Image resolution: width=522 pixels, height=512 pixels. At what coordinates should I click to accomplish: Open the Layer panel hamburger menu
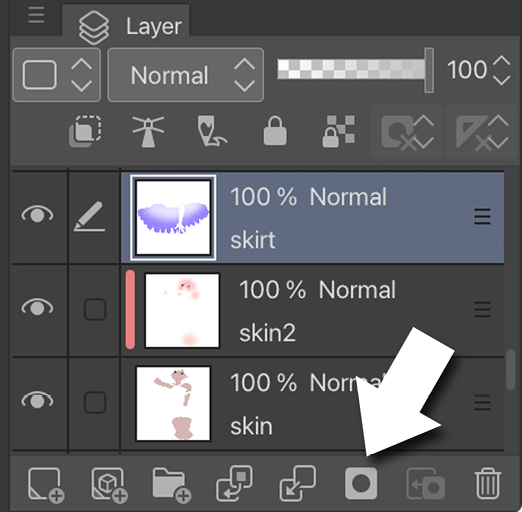36,15
